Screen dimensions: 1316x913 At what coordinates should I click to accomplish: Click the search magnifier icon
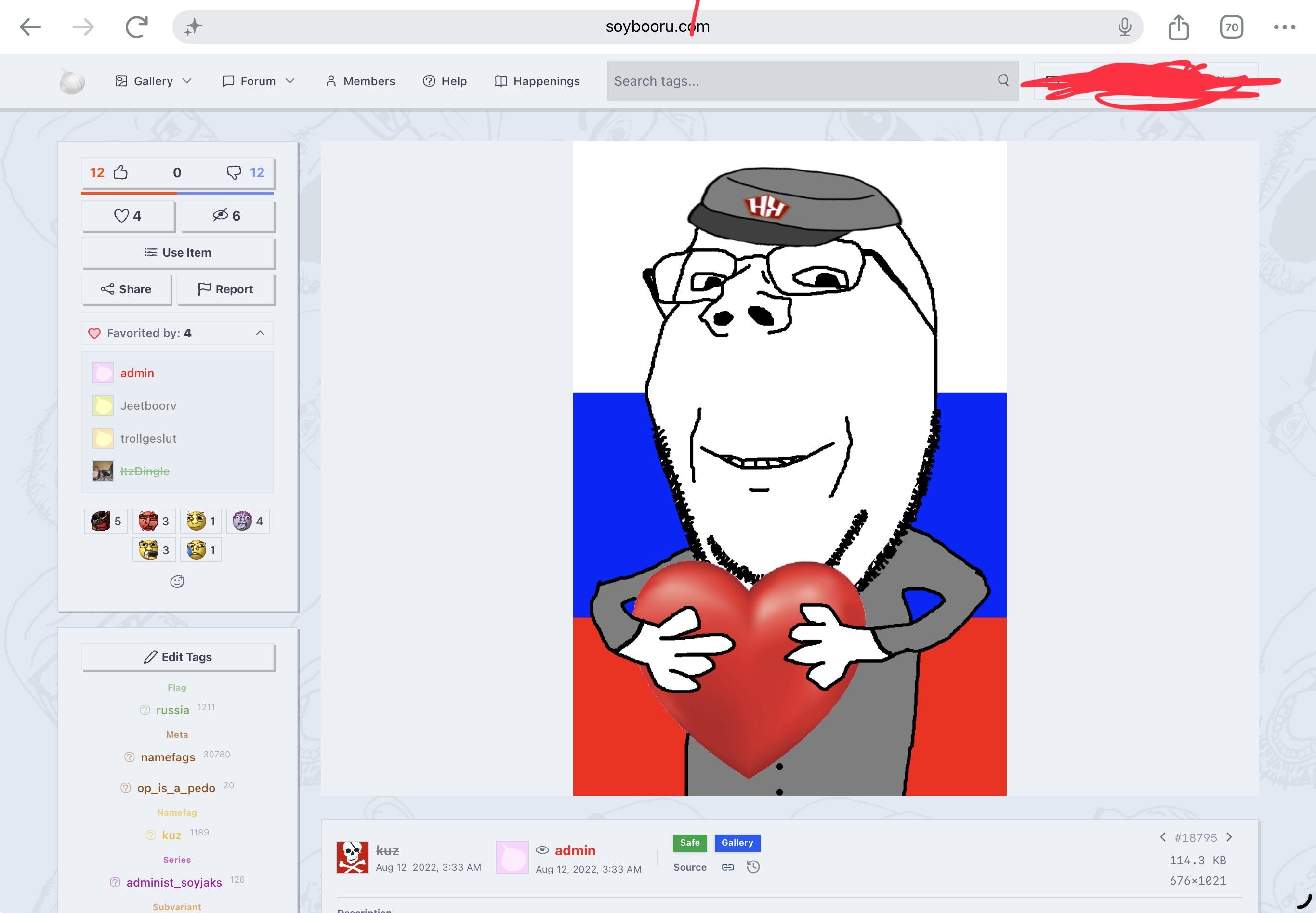tap(1003, 80)
